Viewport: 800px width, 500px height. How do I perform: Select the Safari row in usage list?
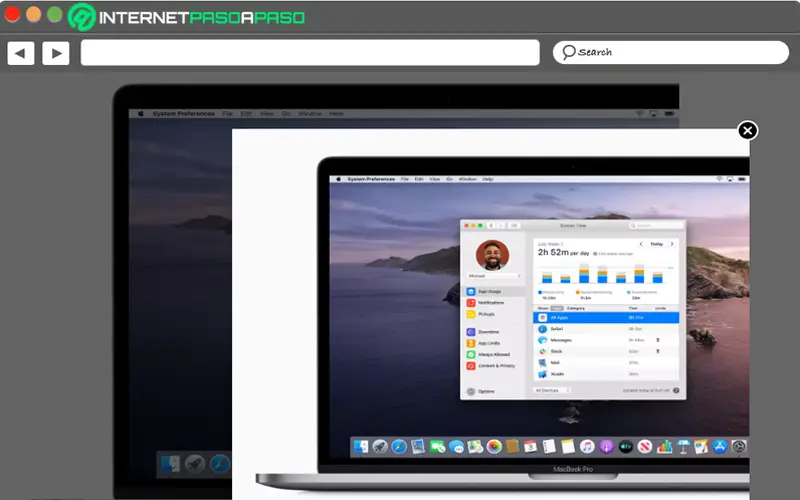pyautogui.click(x=606, y=329)
